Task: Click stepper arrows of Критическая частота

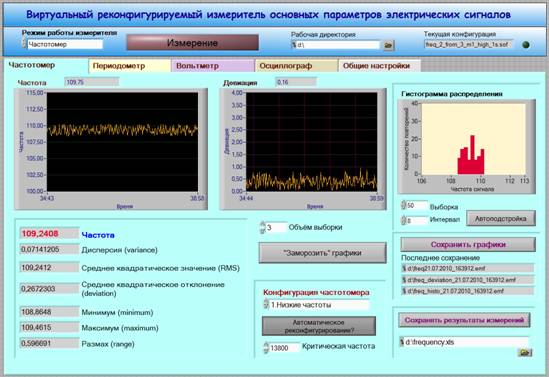Action: click(x=266, y=348)
